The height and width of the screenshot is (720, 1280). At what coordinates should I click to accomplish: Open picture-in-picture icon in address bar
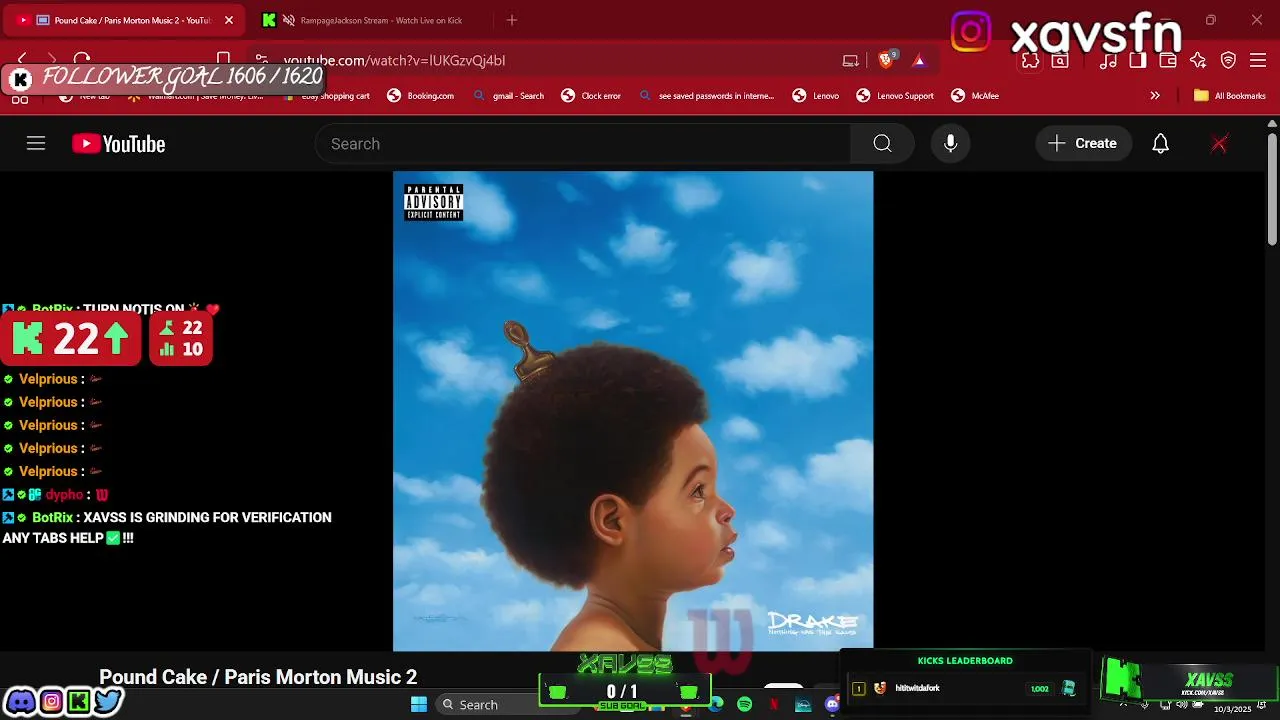pyautogui.click(x=851, y=60)
